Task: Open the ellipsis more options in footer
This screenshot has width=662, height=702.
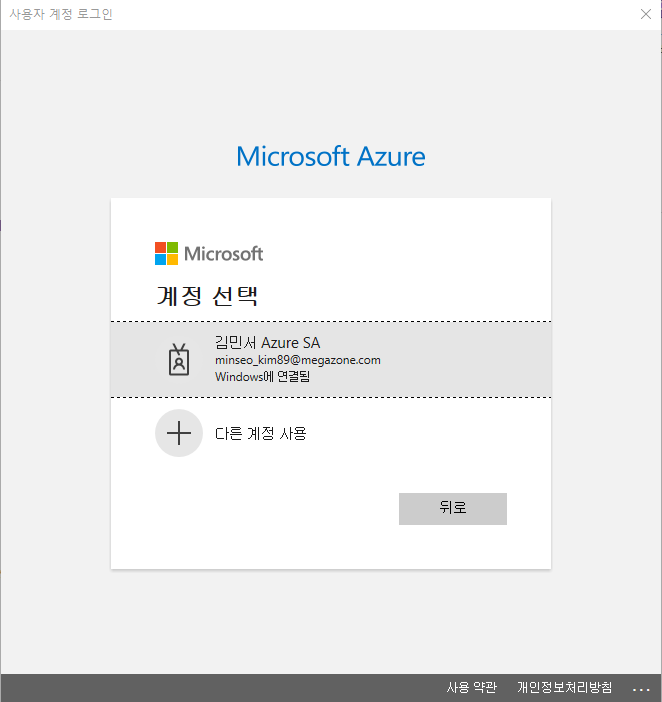Action: tap(641, 689)
